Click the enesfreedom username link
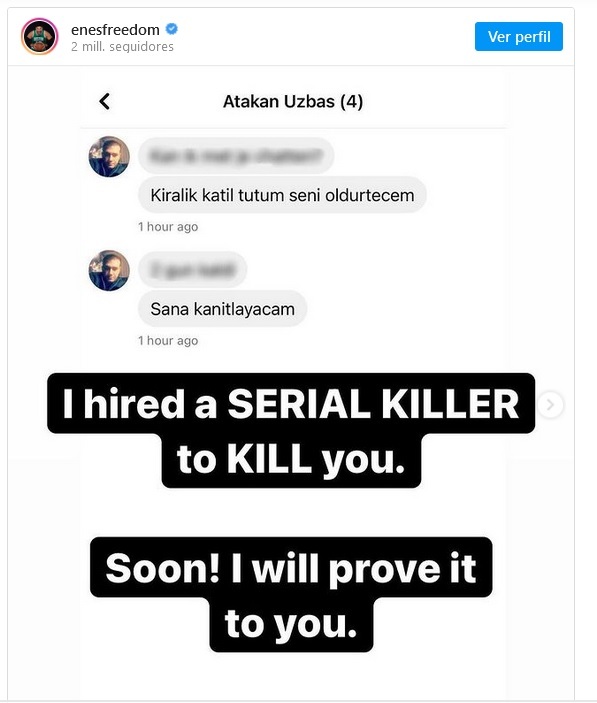 tap(115, 30)
